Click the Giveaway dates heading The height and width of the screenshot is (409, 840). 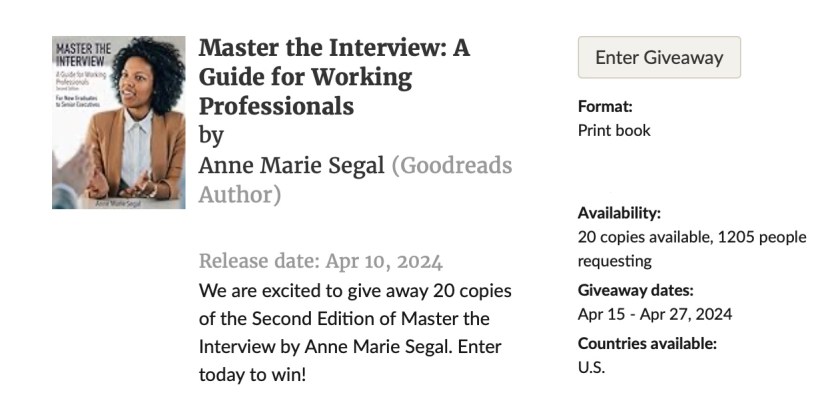click(635, 291)
